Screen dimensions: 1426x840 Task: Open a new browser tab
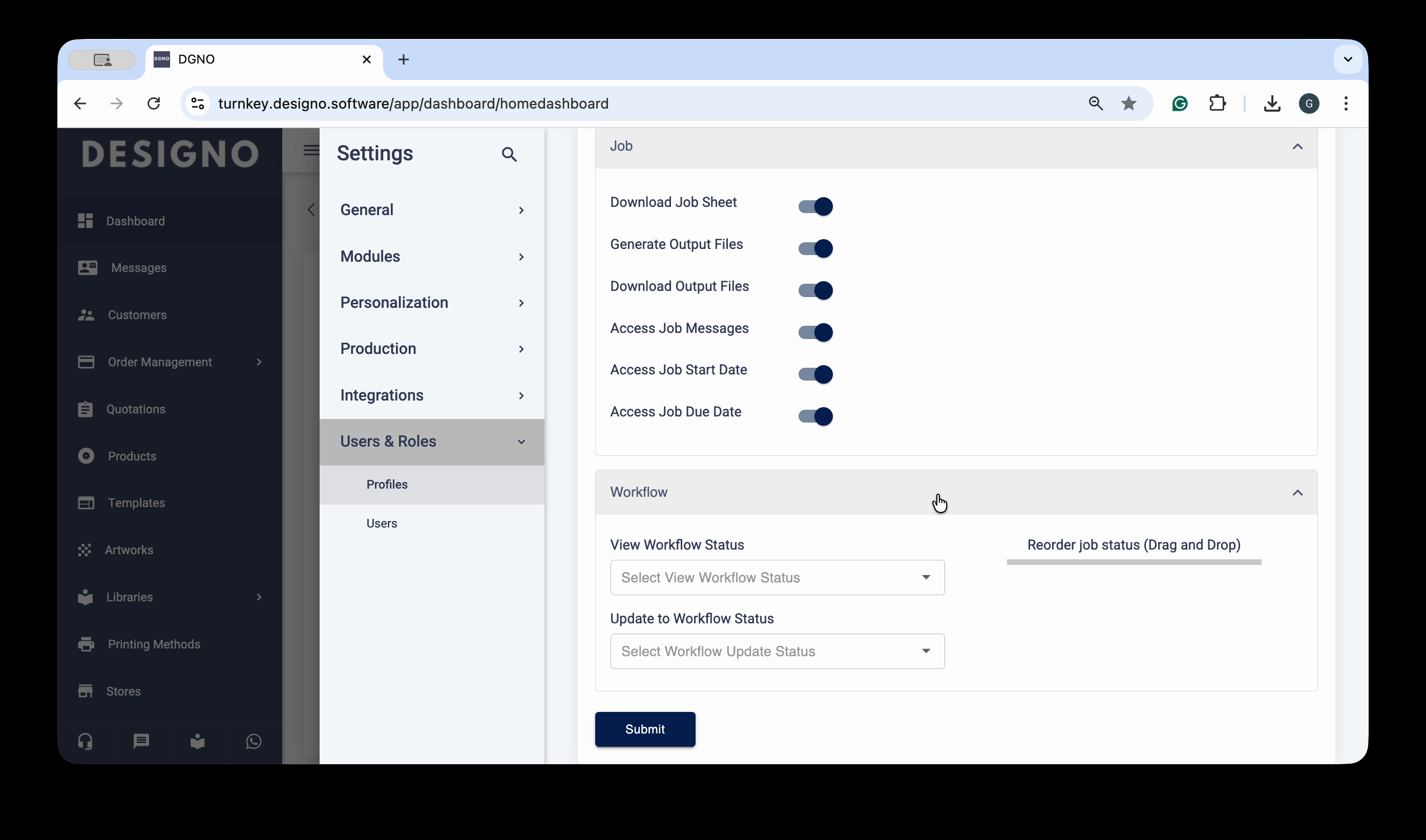[404, 59]
